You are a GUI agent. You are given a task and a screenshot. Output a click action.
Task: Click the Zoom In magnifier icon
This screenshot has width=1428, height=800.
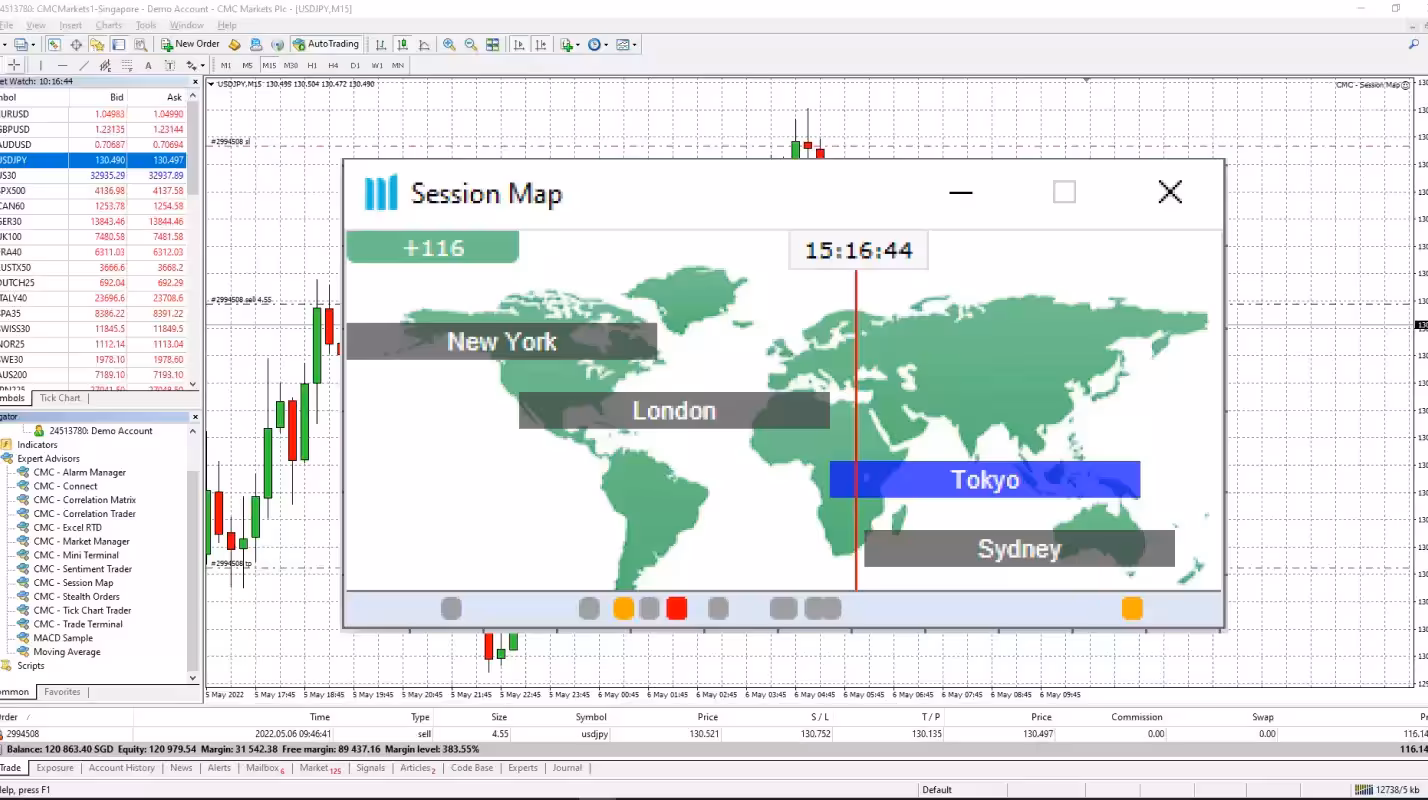(448, 44)
